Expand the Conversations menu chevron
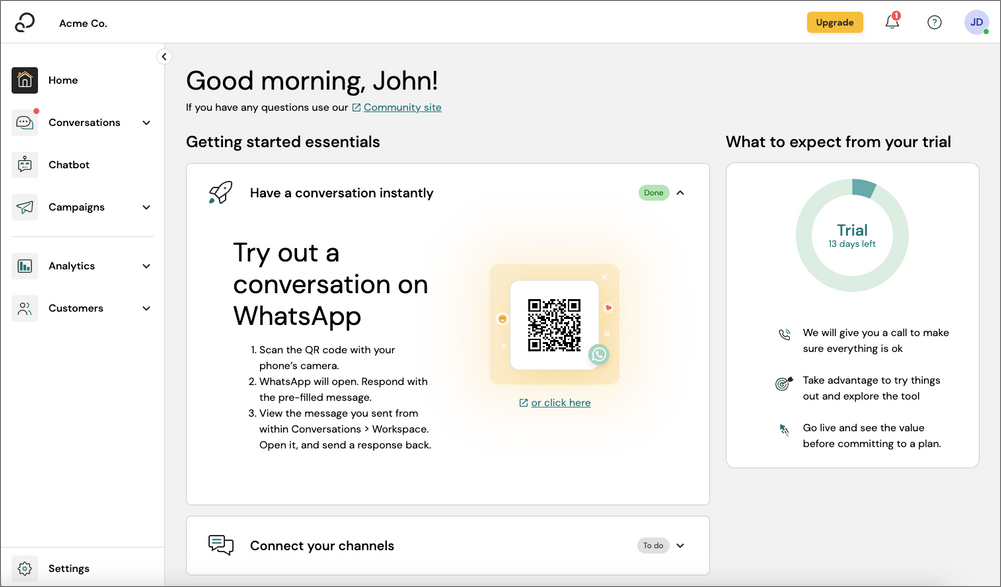 click(x=146, y=122)
